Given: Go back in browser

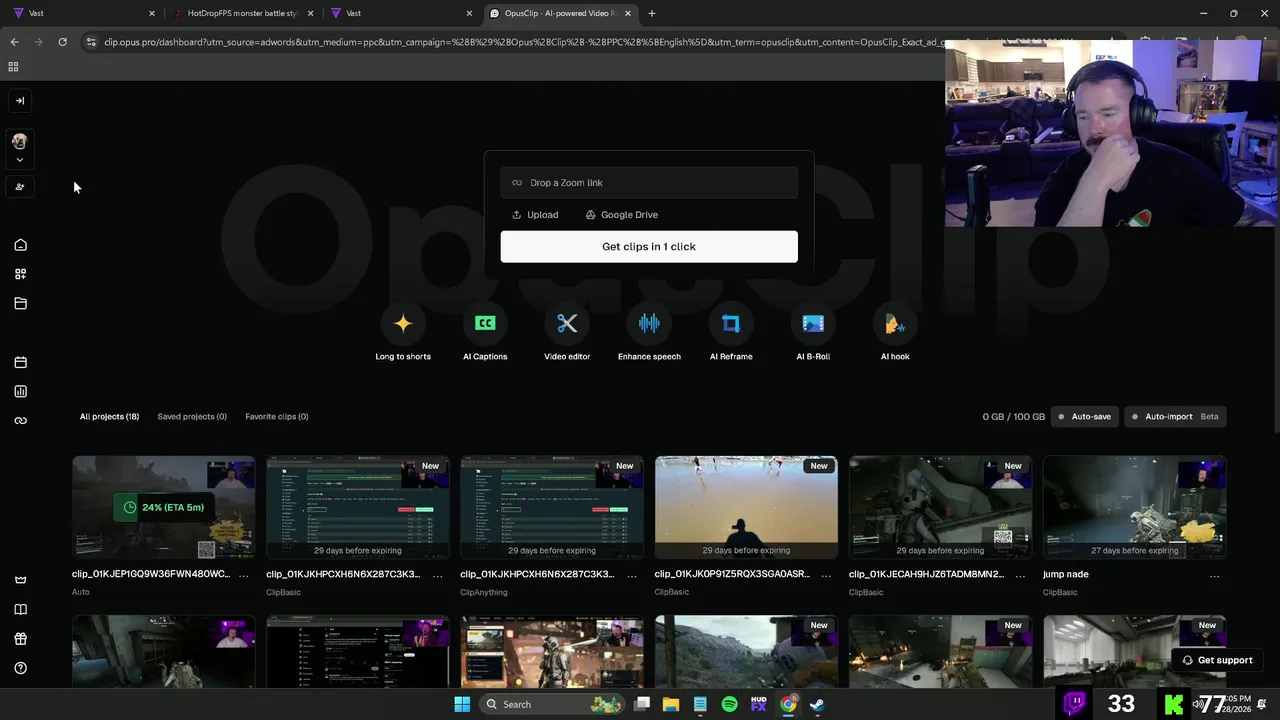Looking at the screenshot, I should 14,42.
